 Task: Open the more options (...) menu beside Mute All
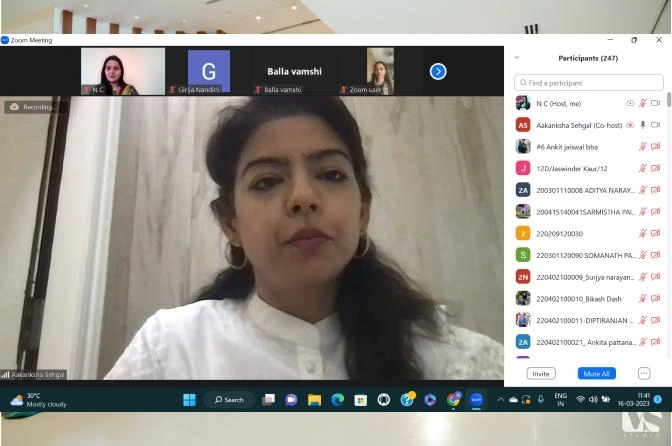point(643,373)
